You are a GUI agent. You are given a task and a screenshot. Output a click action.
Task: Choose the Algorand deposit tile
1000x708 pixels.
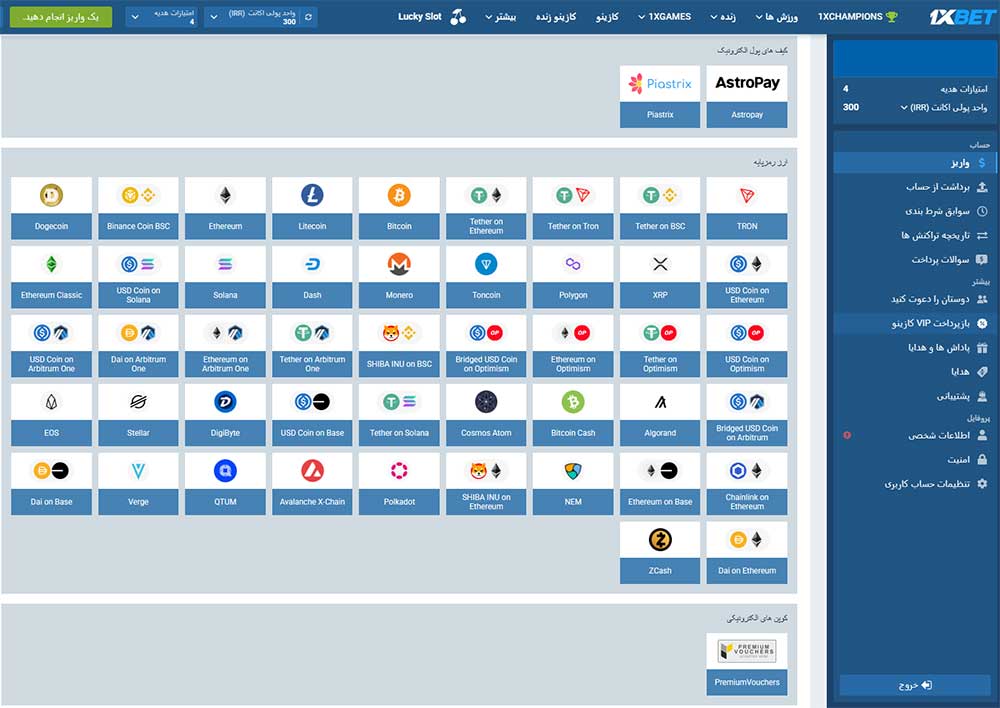click(x=660, y=415)
